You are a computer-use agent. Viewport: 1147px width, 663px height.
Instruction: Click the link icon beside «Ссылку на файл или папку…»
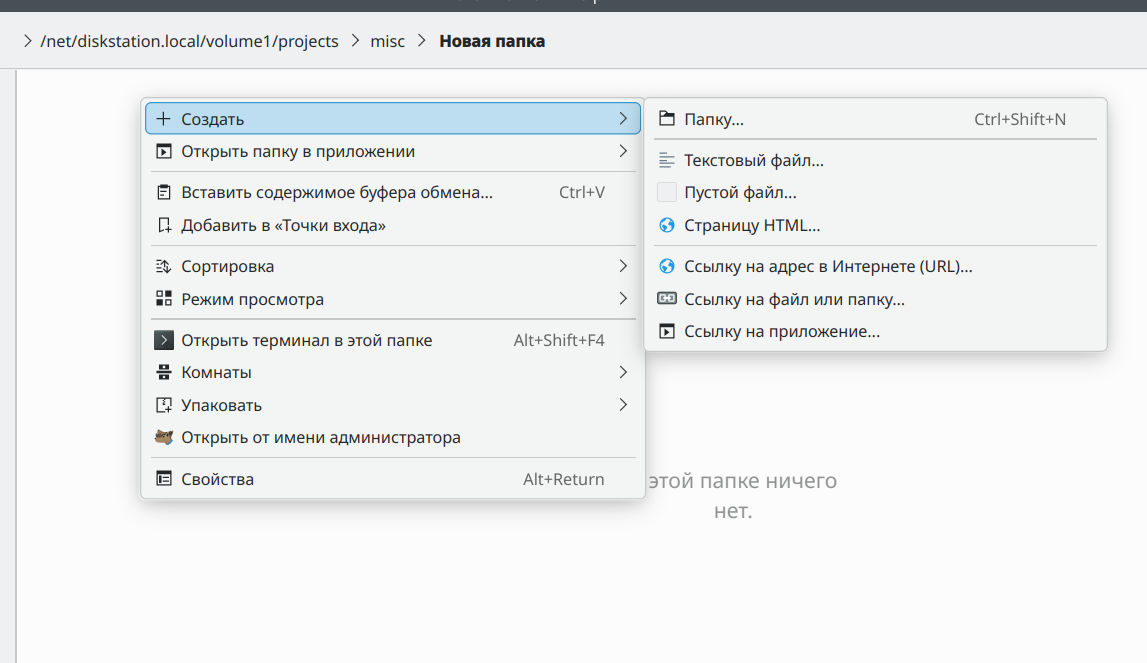(667, 299)
